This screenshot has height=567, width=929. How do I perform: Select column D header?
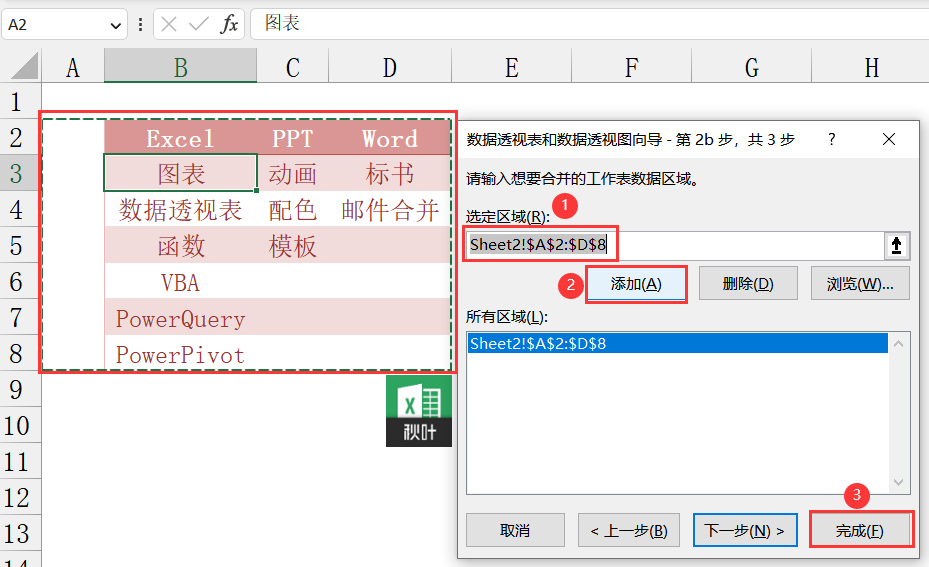(390, 68)
